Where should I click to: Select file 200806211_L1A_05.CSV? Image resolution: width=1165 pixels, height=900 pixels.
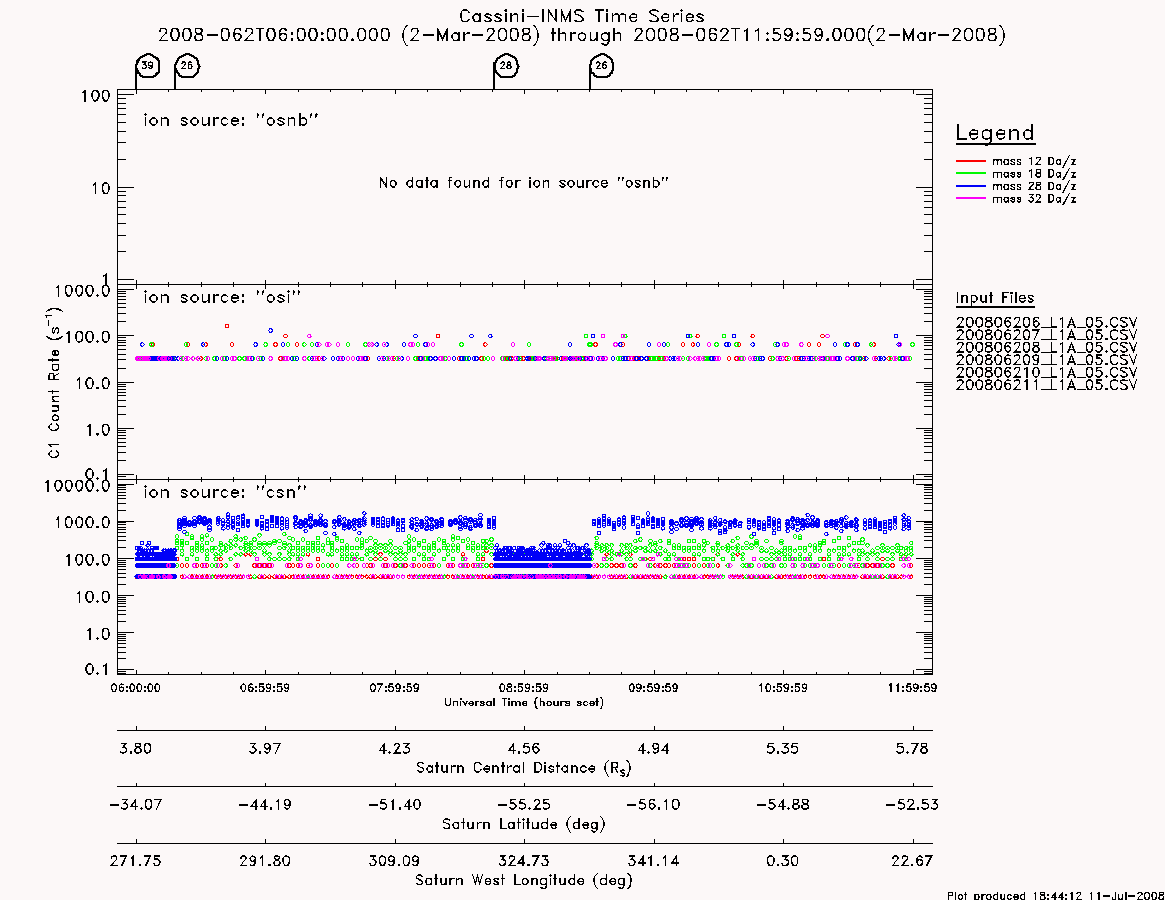(1046, 385)
